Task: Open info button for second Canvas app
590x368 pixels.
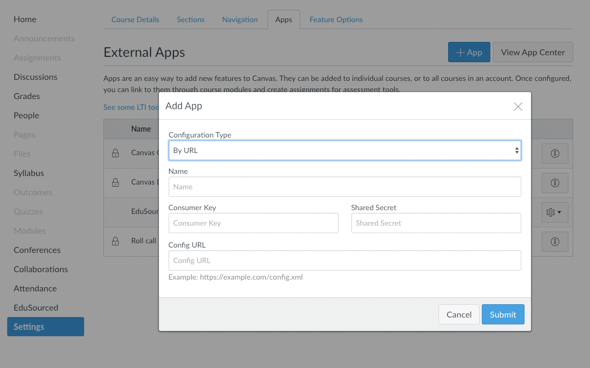Action: 555,183
